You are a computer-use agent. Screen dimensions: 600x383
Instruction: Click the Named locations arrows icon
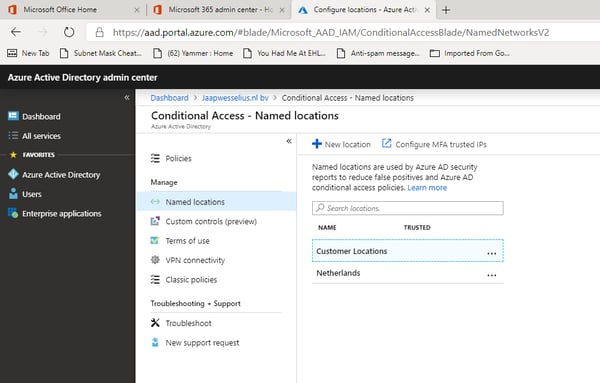click(x=155, y=202)
